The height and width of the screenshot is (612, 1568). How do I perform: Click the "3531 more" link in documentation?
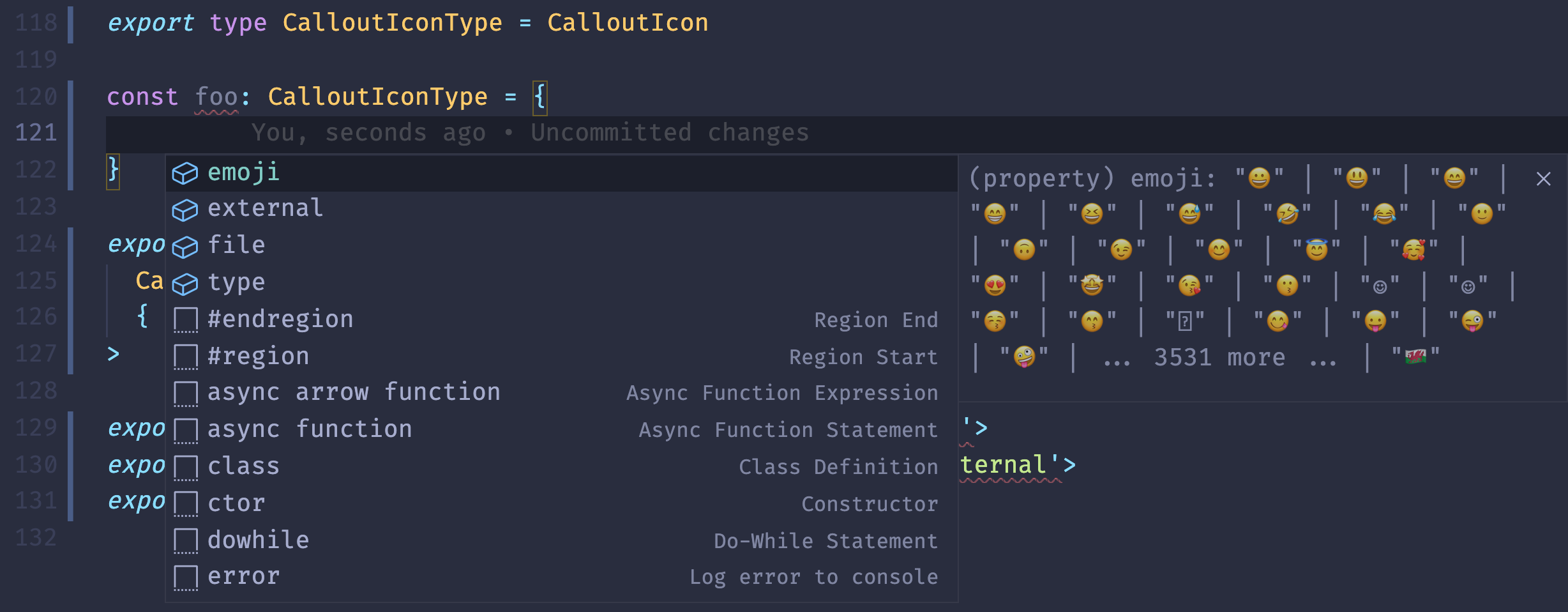tap(1221, 358)
